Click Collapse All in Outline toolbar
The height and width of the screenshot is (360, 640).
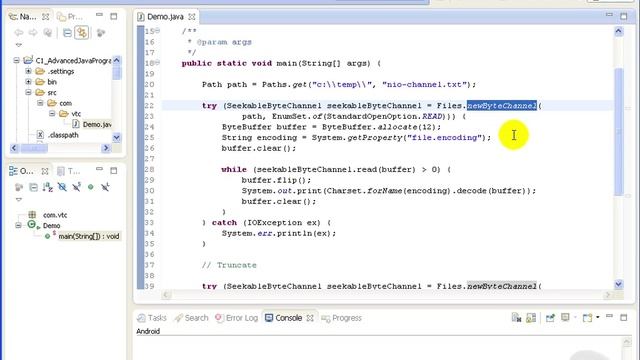coord(33,187)
